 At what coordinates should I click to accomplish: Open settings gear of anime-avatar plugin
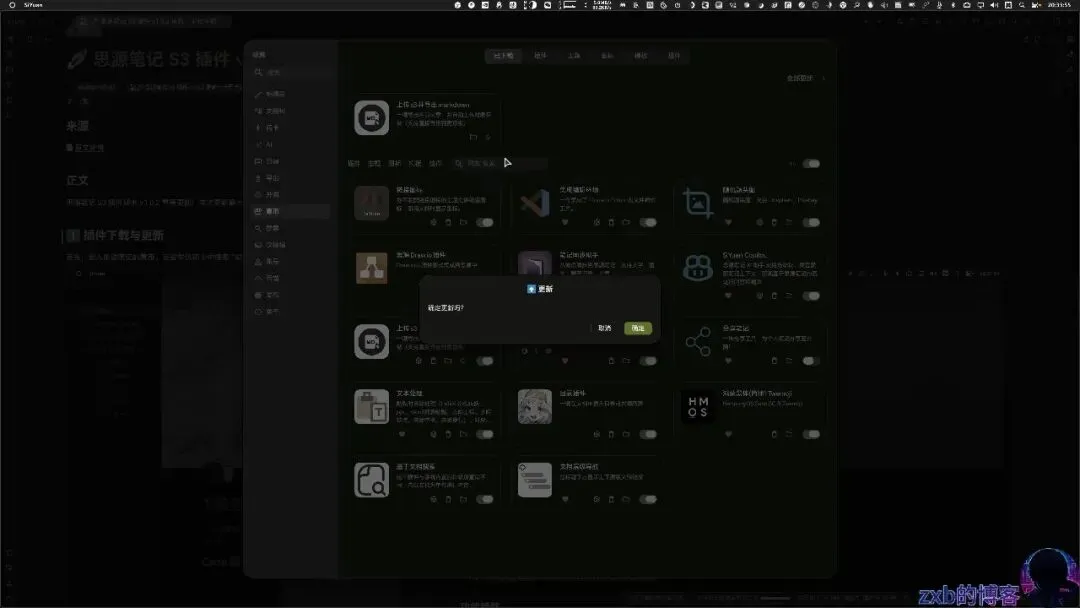[x=596, y=434]
